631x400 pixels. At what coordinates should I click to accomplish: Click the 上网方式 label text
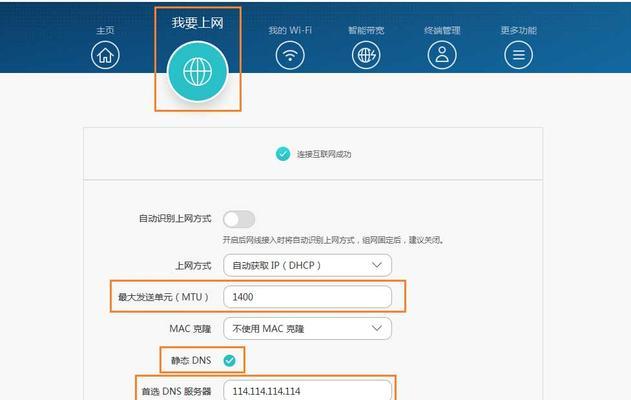193,266
